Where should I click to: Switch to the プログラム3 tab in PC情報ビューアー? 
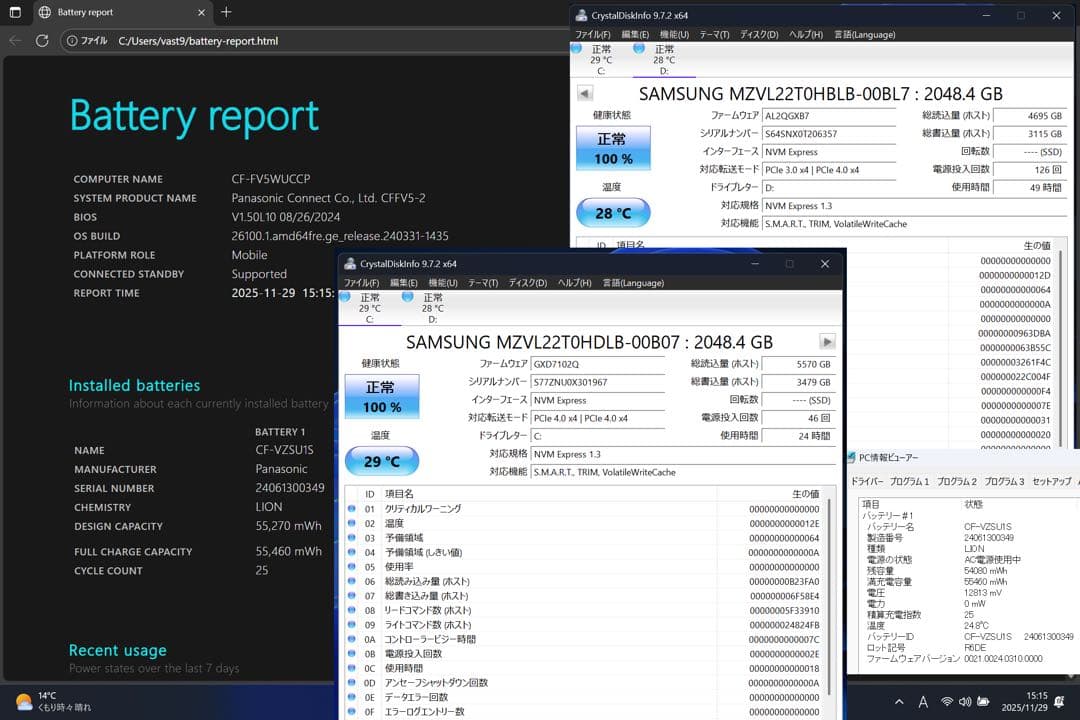[1004, 481]
